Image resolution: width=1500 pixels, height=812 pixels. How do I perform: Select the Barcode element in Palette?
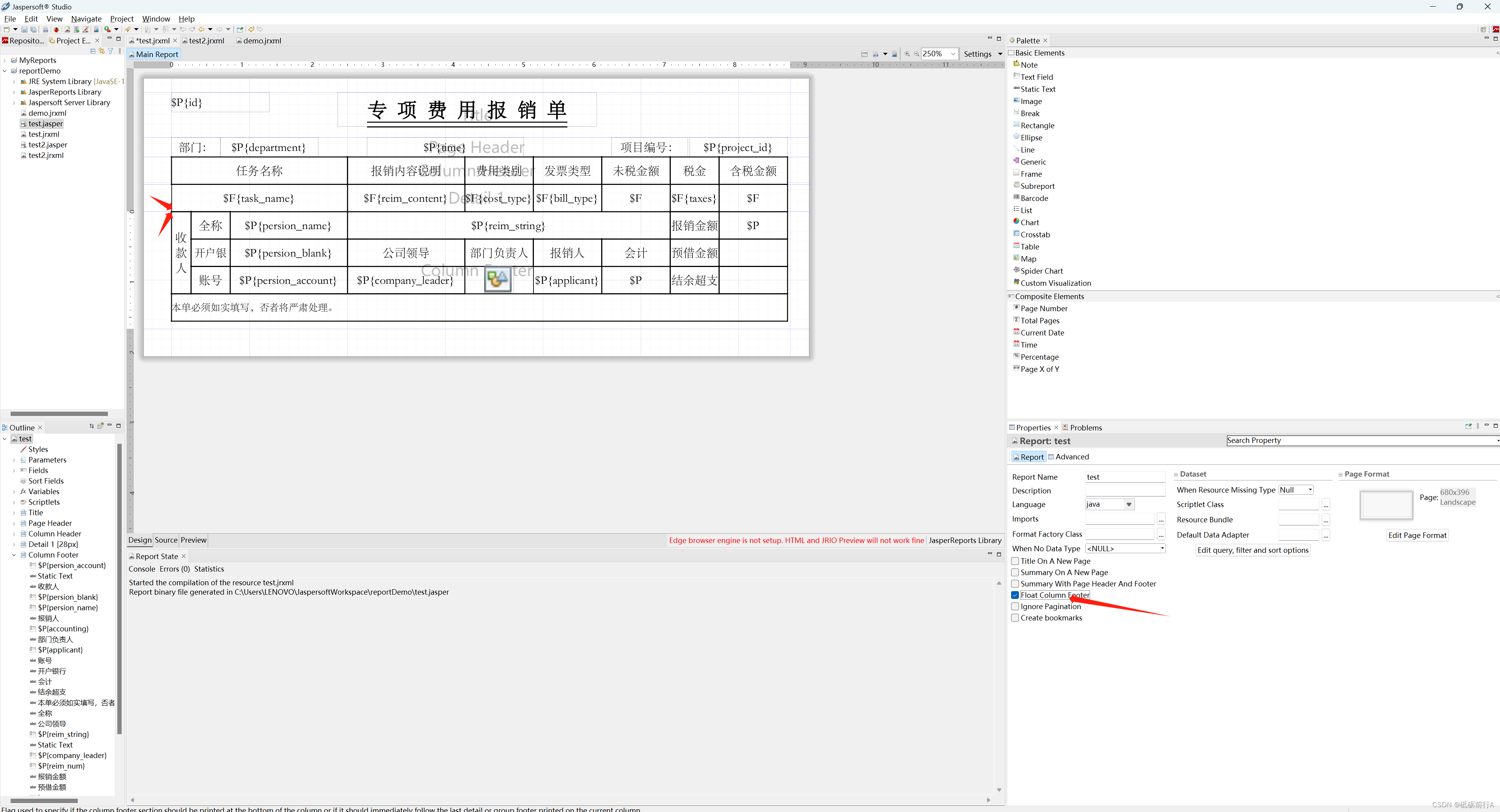click(x=1034, y=199)
